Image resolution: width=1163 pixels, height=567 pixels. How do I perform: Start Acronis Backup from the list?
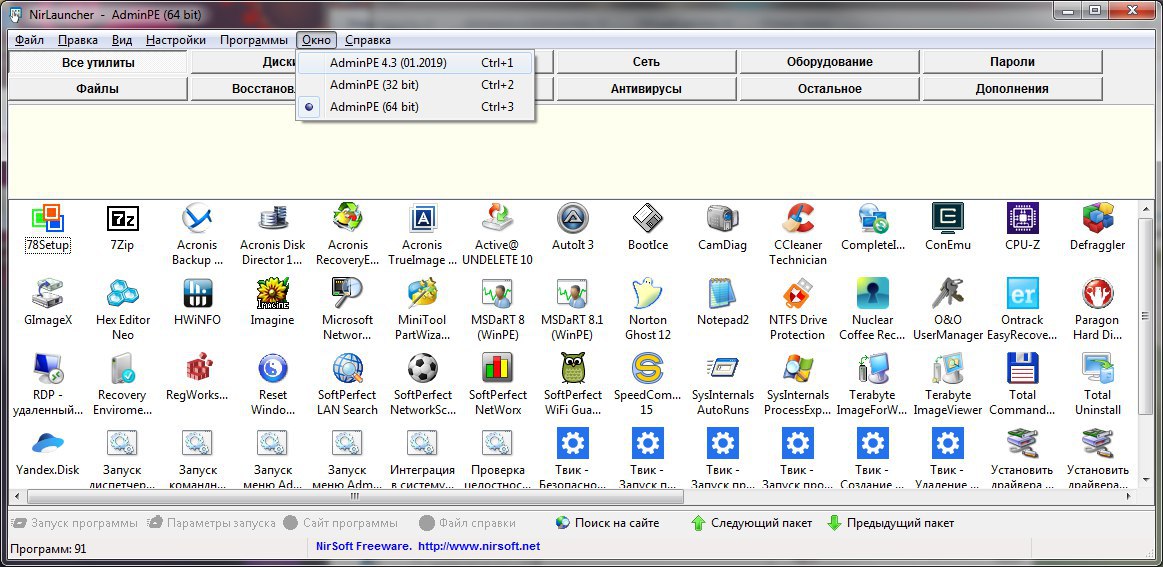197,219
